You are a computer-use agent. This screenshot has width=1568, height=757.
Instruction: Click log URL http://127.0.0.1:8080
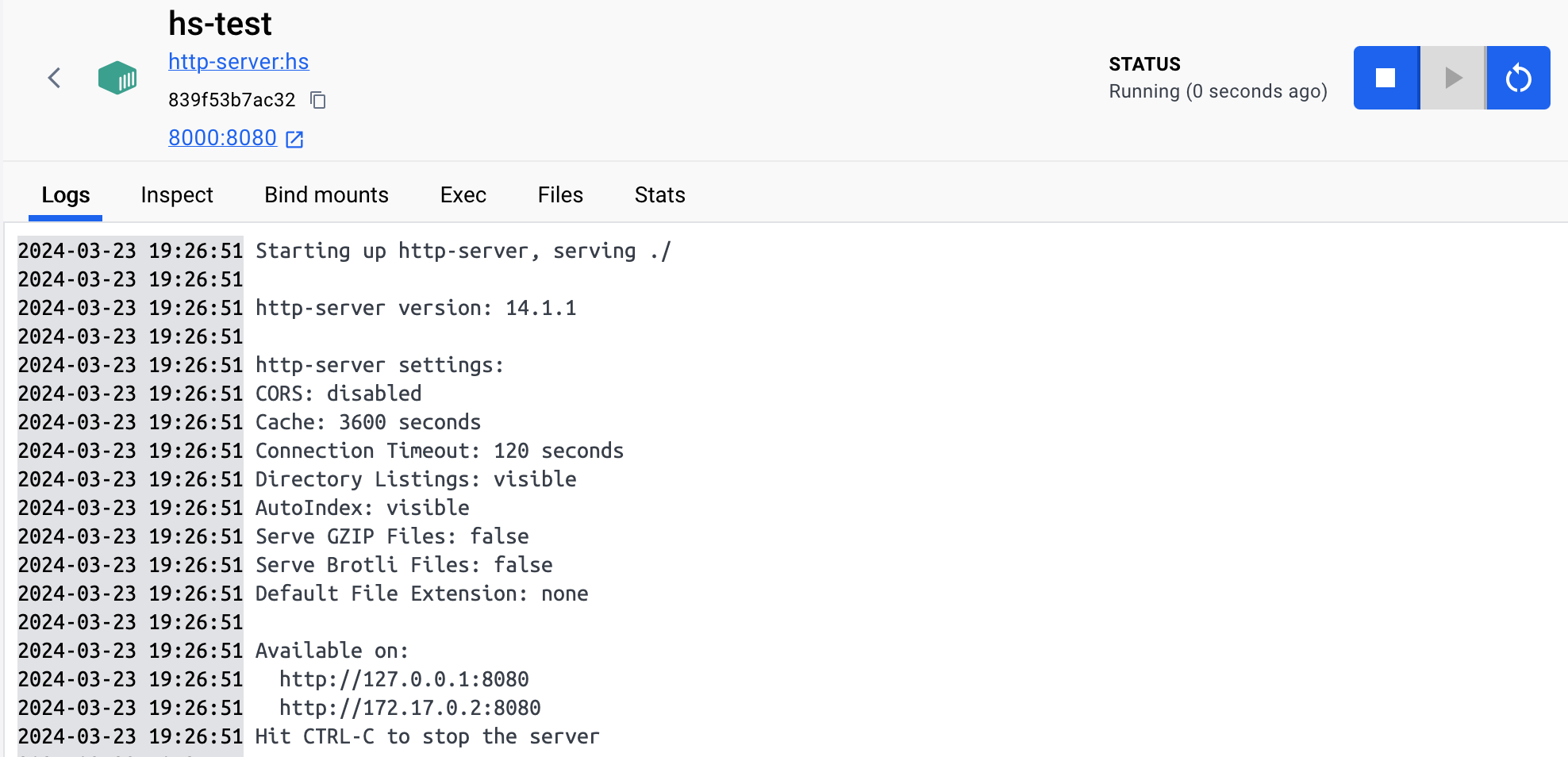(x=404, y=680)
